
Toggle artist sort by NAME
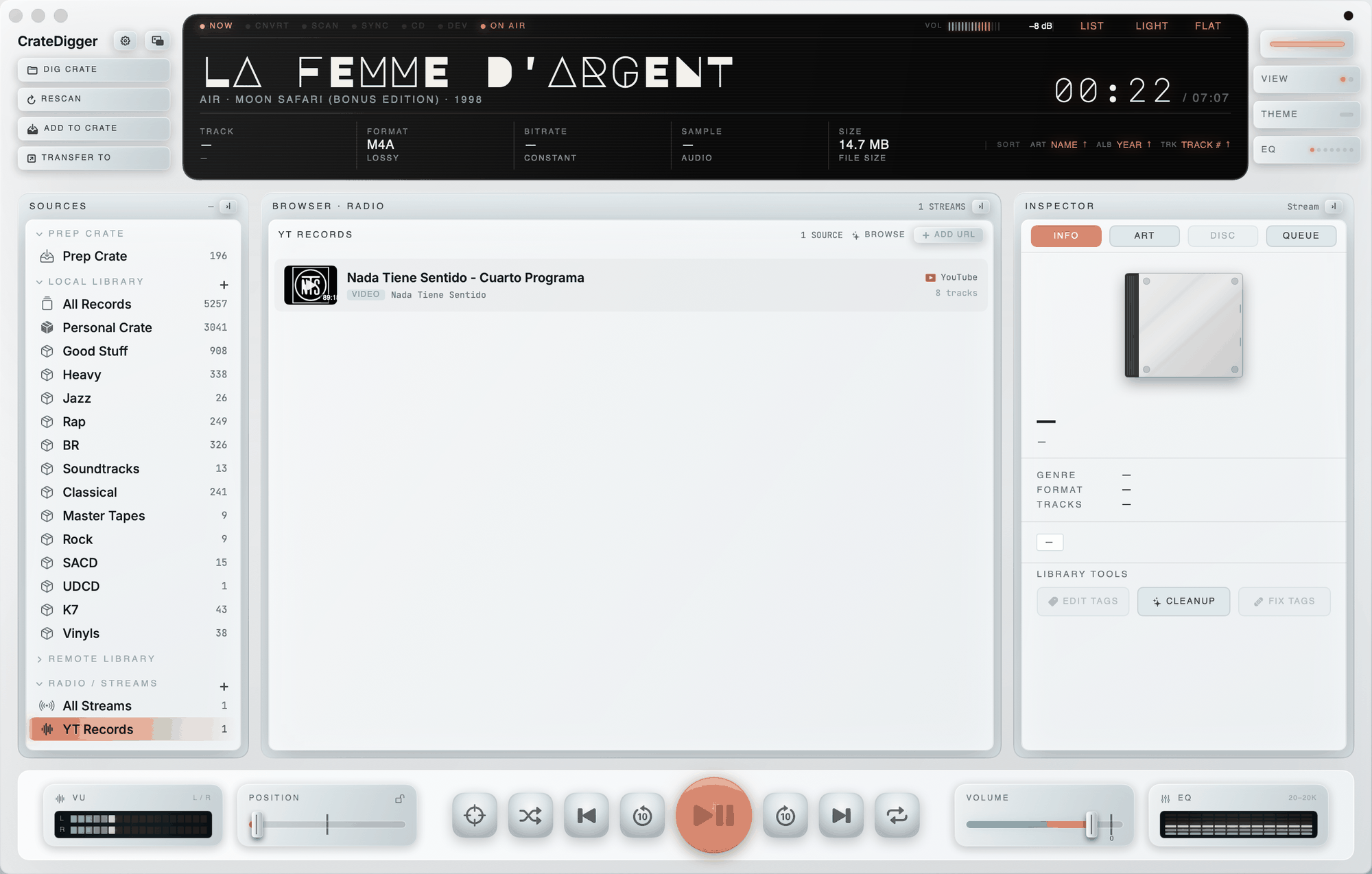pos(1068,145)
